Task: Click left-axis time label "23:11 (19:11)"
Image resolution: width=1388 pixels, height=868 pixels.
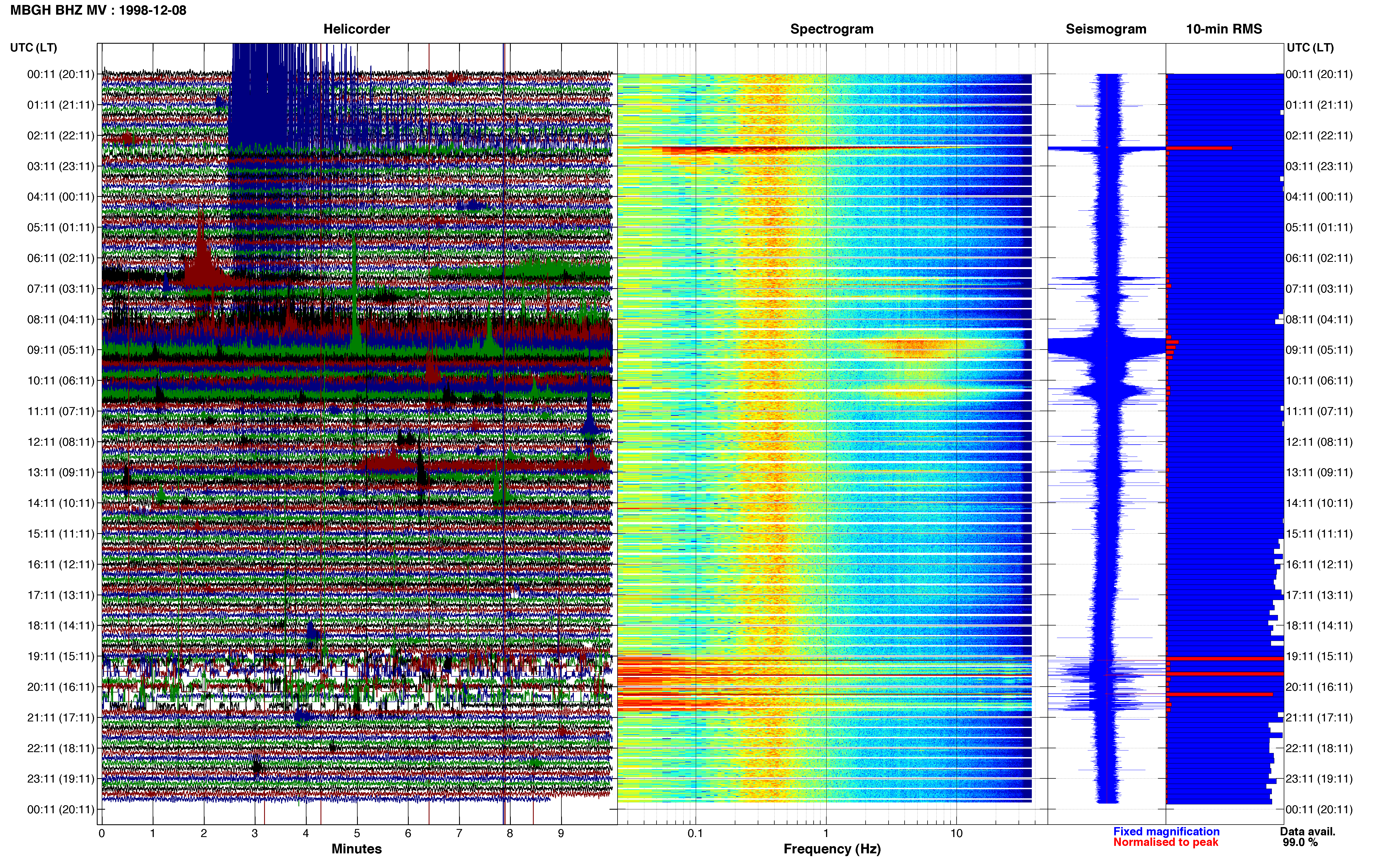Action: pyautogui.click(x=61, y=779)
